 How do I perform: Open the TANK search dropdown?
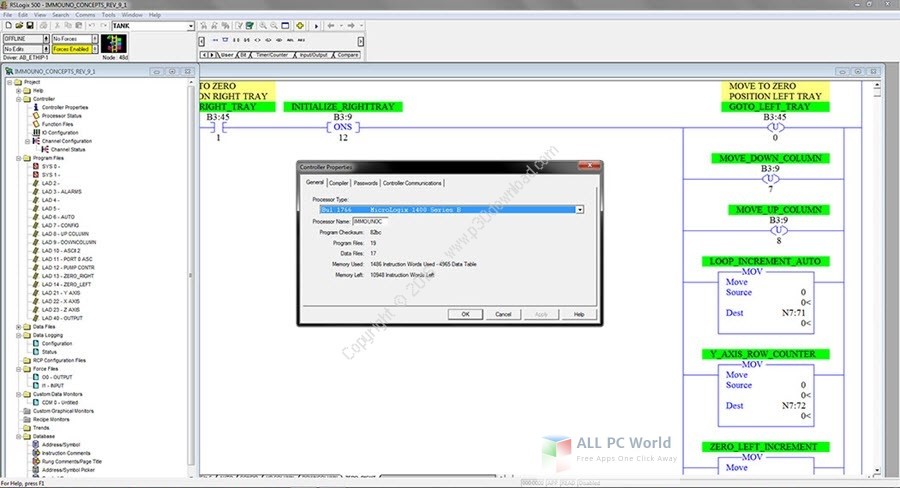coord(191,26)
